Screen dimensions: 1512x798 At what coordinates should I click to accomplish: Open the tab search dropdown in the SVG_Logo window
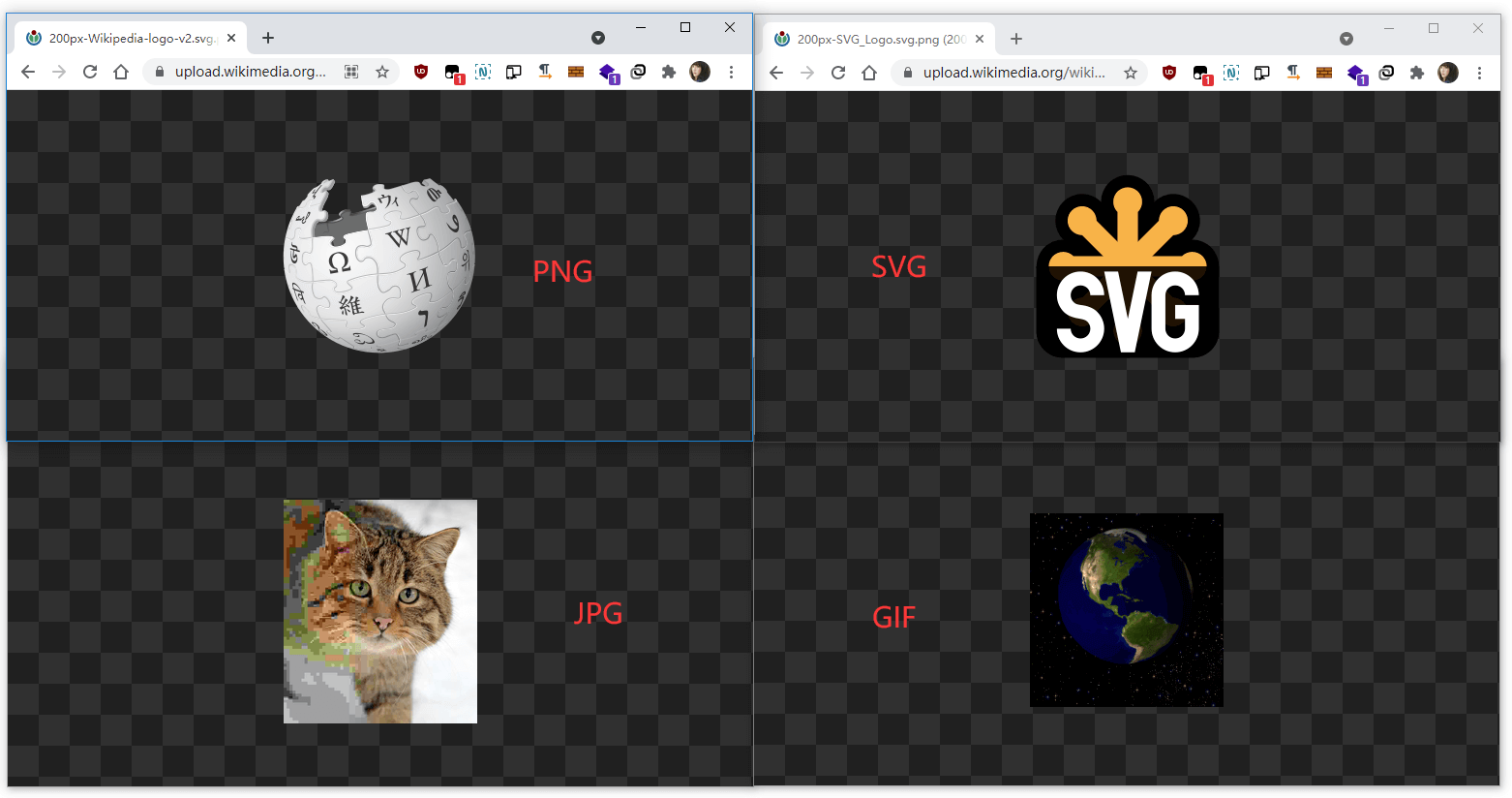1346,39
